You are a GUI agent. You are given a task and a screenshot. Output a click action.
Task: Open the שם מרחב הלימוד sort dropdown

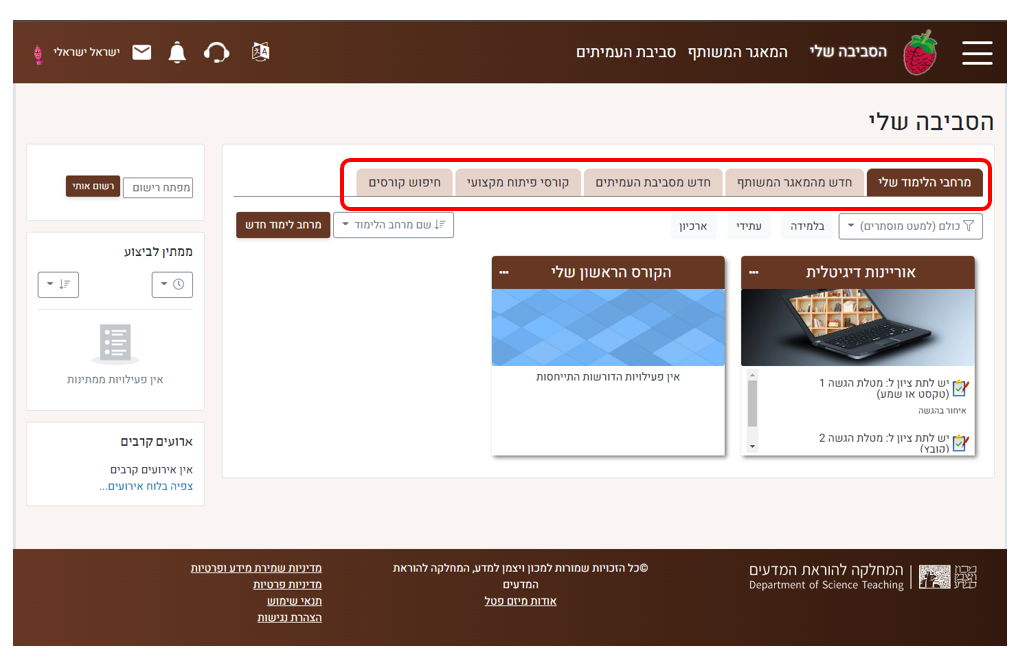tap(393, 225)
